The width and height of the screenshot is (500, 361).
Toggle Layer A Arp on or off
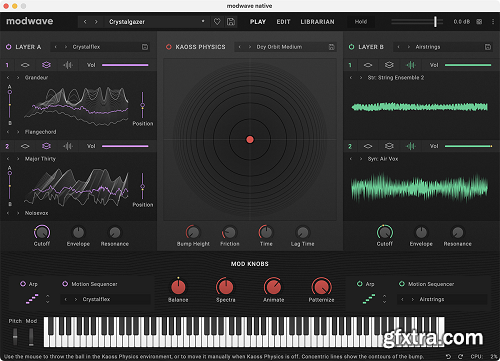click(23, 284)
